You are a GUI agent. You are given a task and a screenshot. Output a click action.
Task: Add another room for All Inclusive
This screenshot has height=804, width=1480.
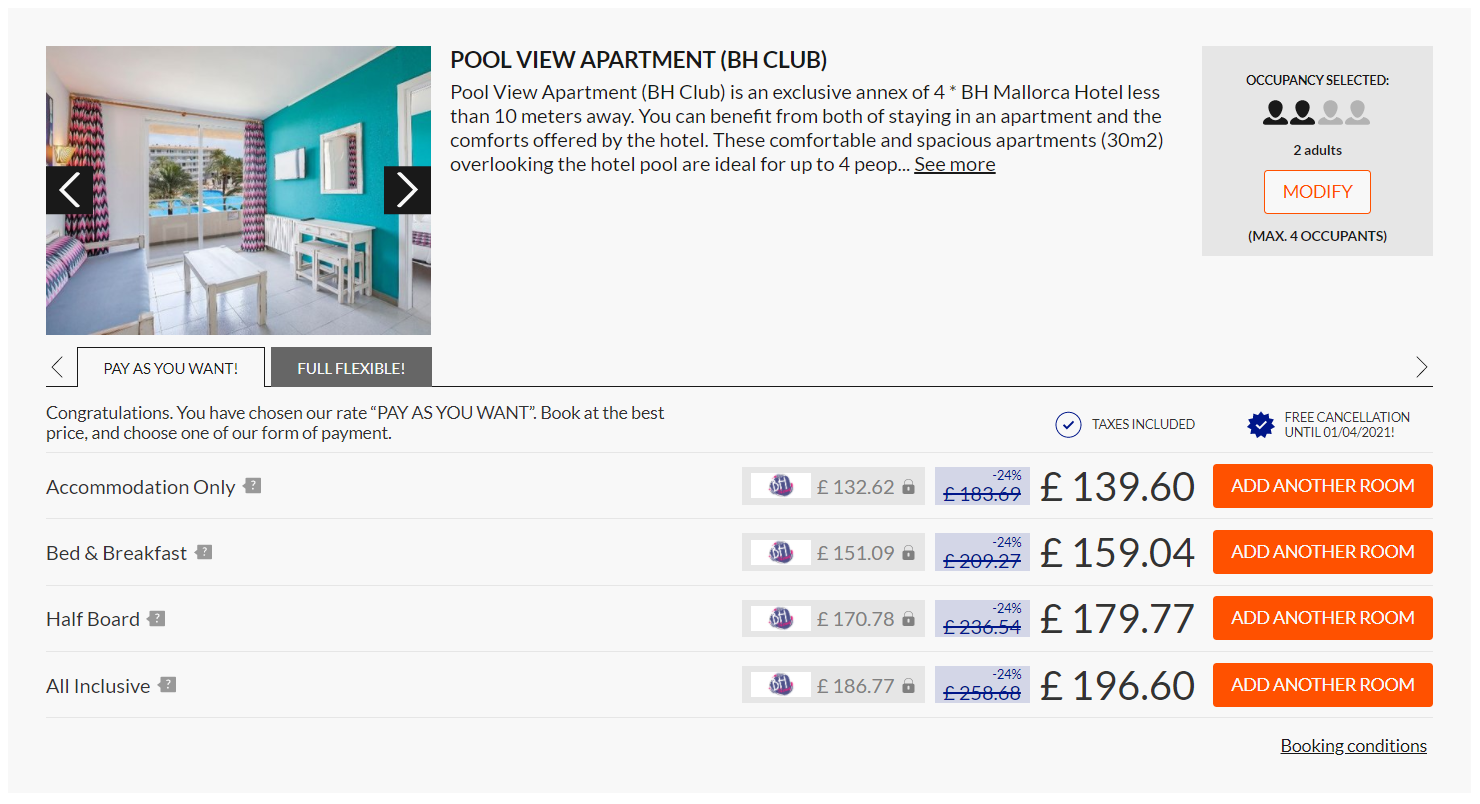point(1322,685)
